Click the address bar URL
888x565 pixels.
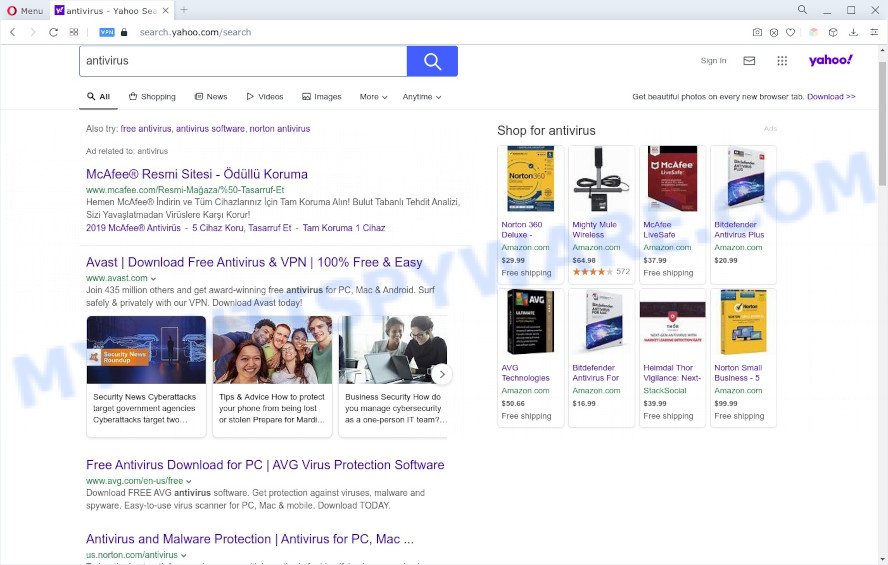(x=195, y=32)
